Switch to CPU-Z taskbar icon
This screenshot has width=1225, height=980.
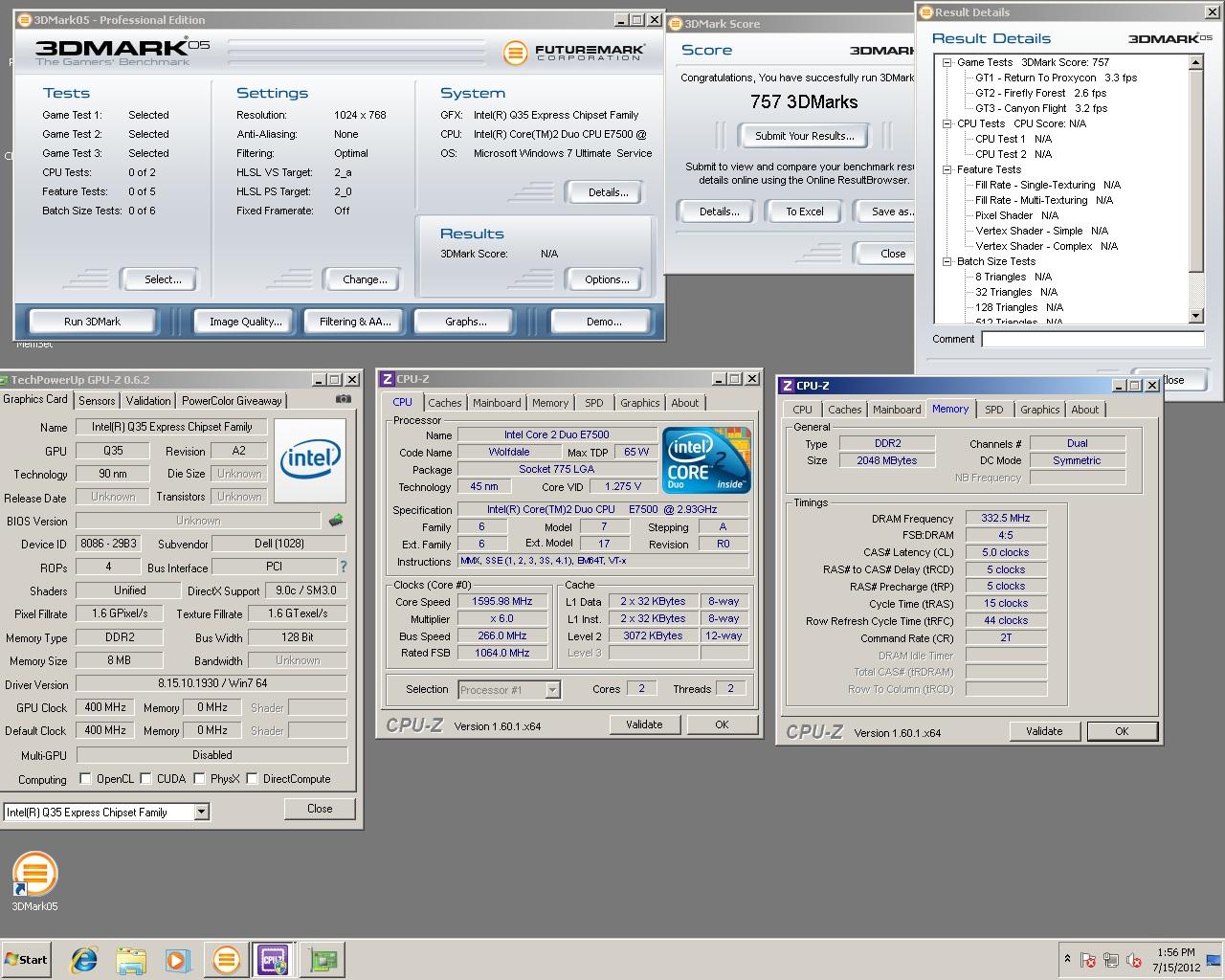point(273,960)
